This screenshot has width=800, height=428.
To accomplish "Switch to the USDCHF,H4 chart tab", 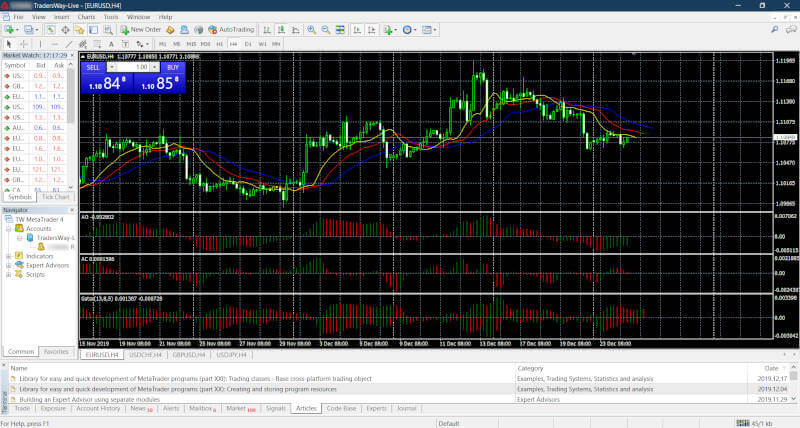I will pyautogui.click(x=145, y=355).
